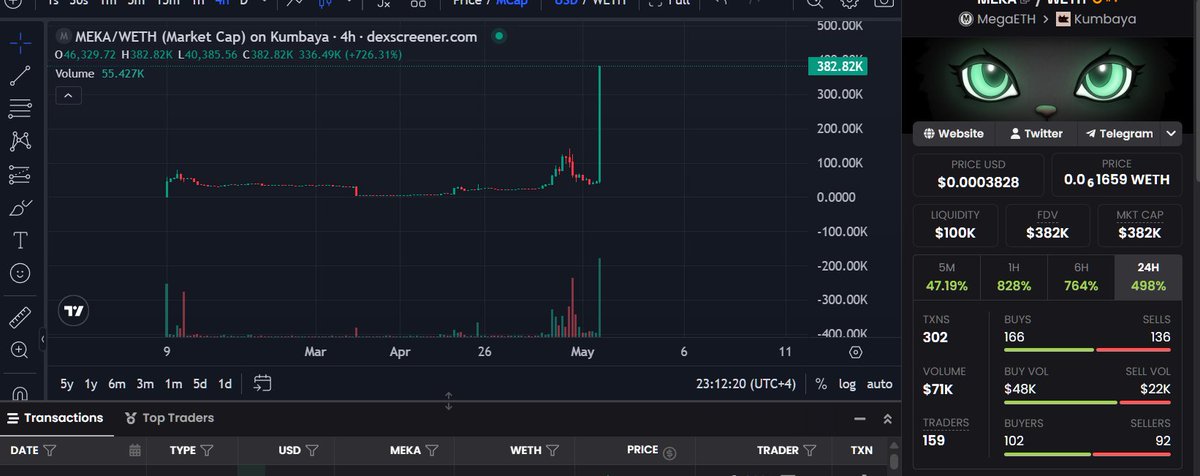Image resolution: width=1200 pixels, height=476 pixels.
Task: Click the green market status dot
Action: click(500, 36)
